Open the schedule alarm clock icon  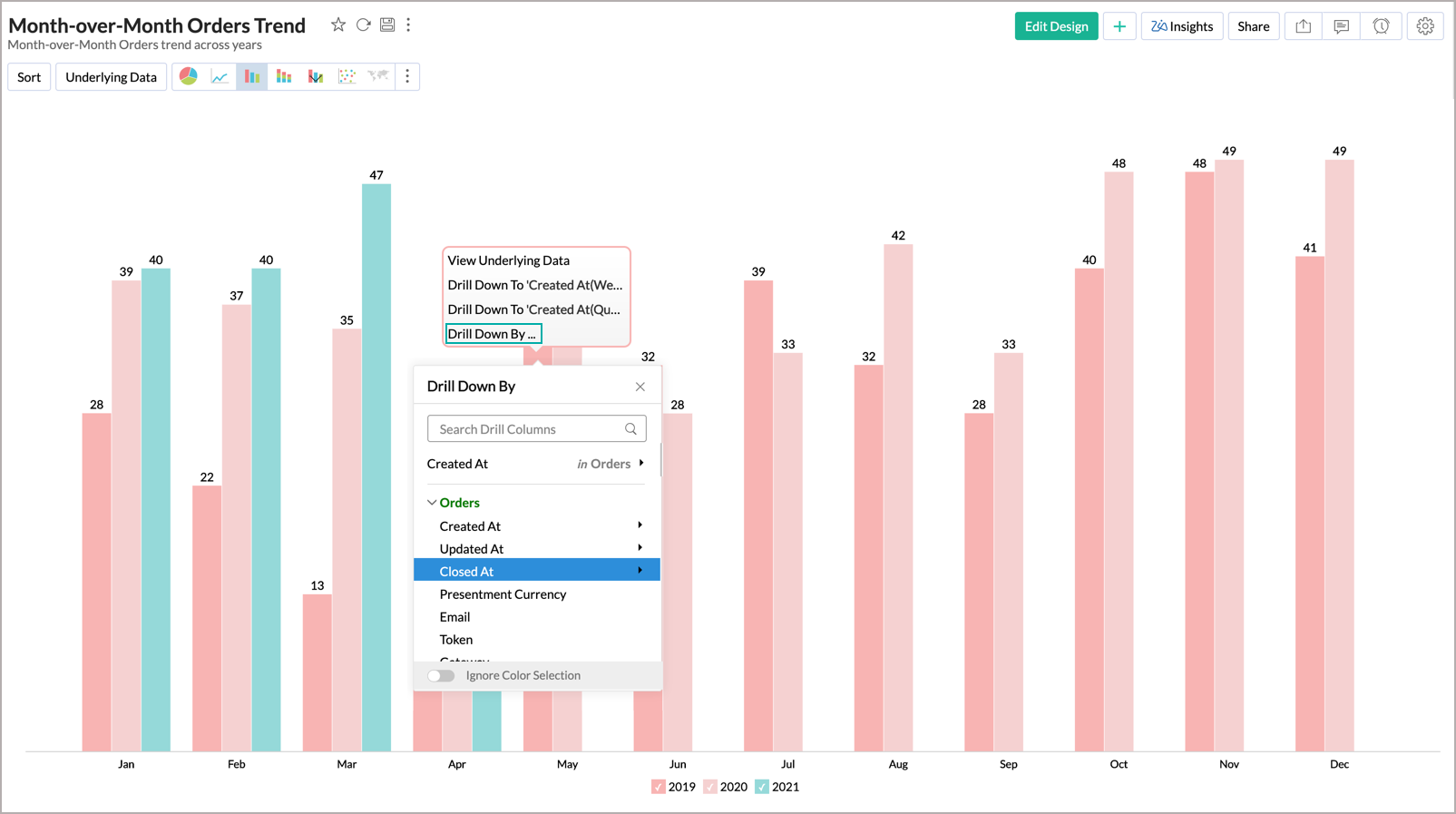point(1381,26)
